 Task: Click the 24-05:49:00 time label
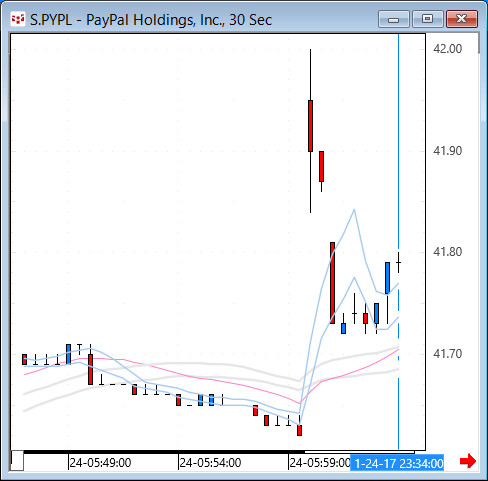coord(100,463)
